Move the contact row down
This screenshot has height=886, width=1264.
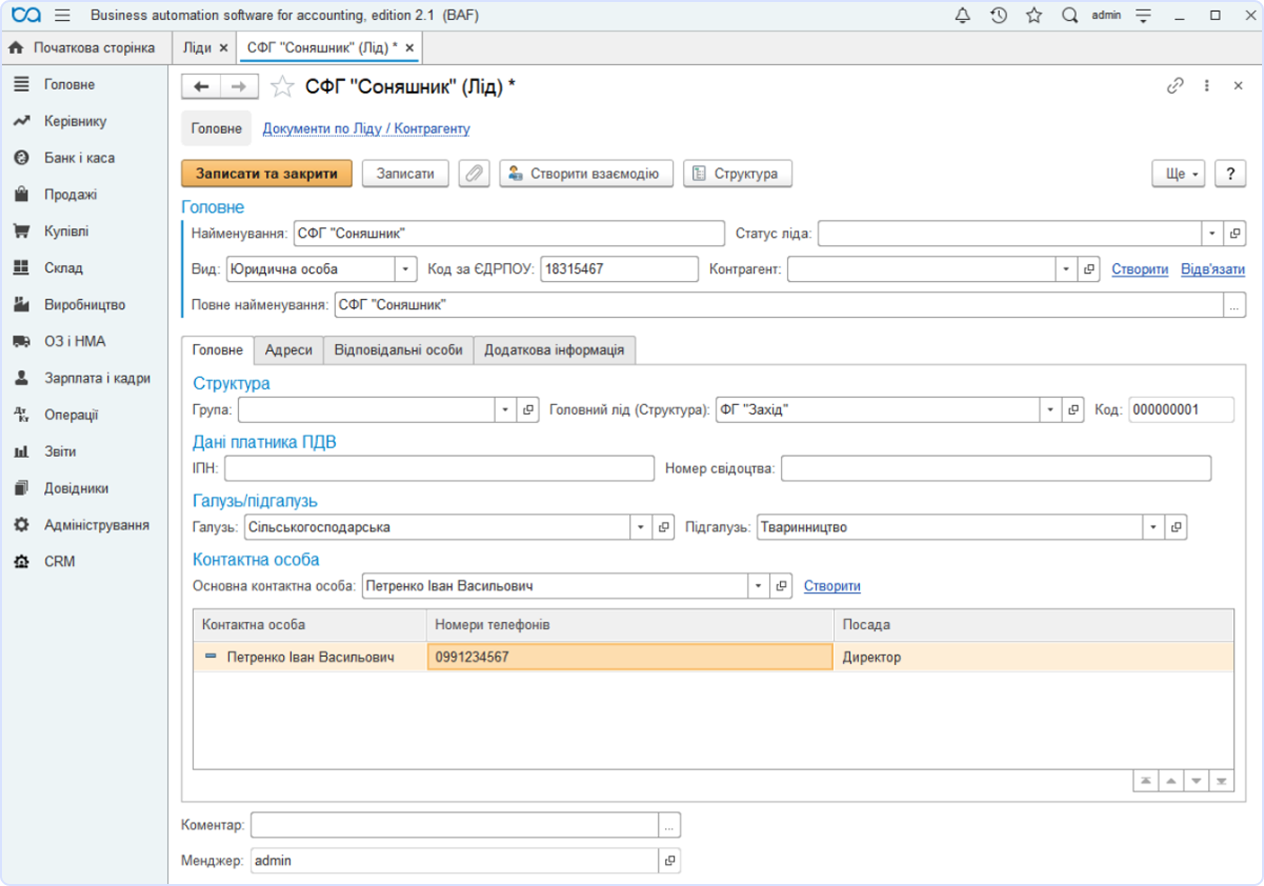point(1196,781)
